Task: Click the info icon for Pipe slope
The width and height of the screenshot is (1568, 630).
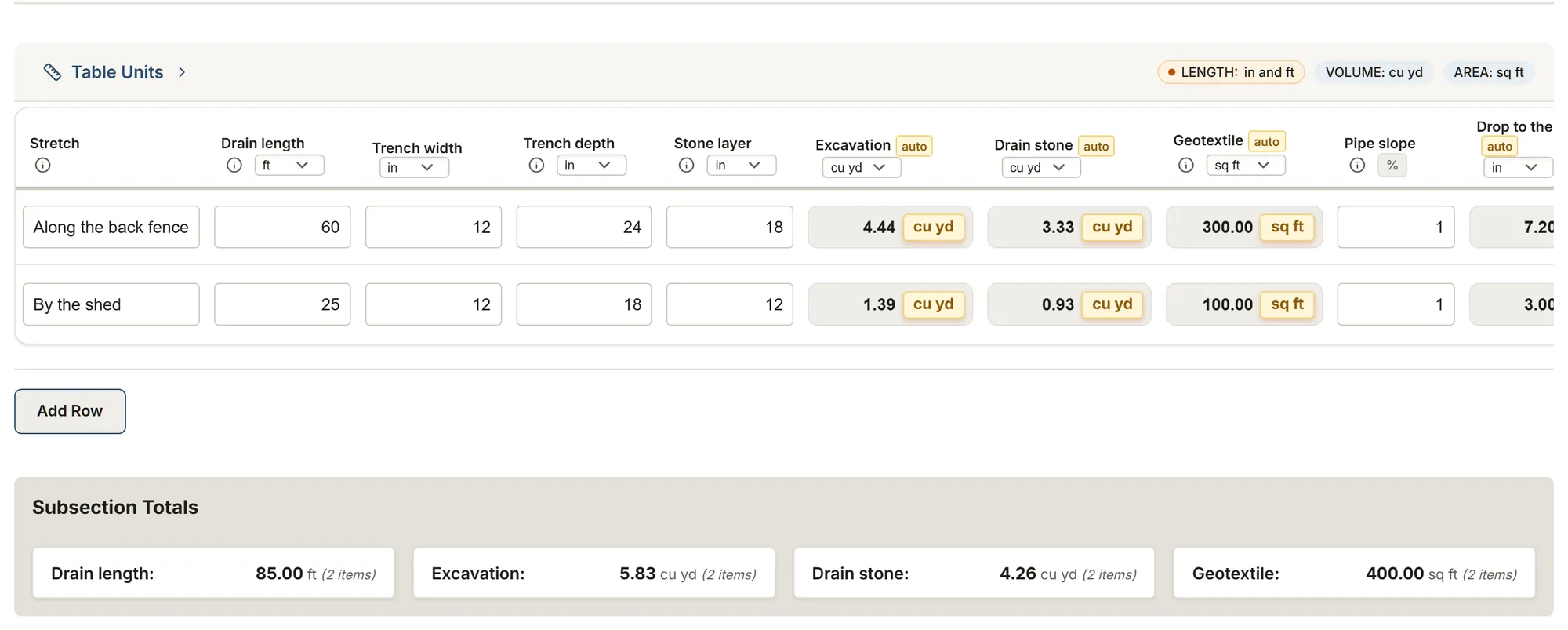Action: pos(1357,165)
